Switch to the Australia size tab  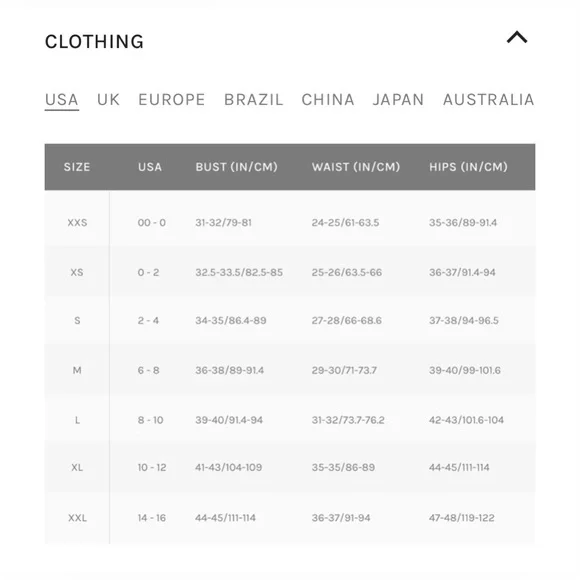pyautogui.click(x=489, y=100)
